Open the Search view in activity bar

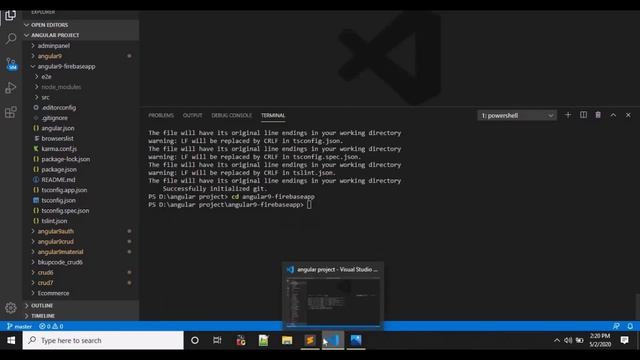coord(11,39)
